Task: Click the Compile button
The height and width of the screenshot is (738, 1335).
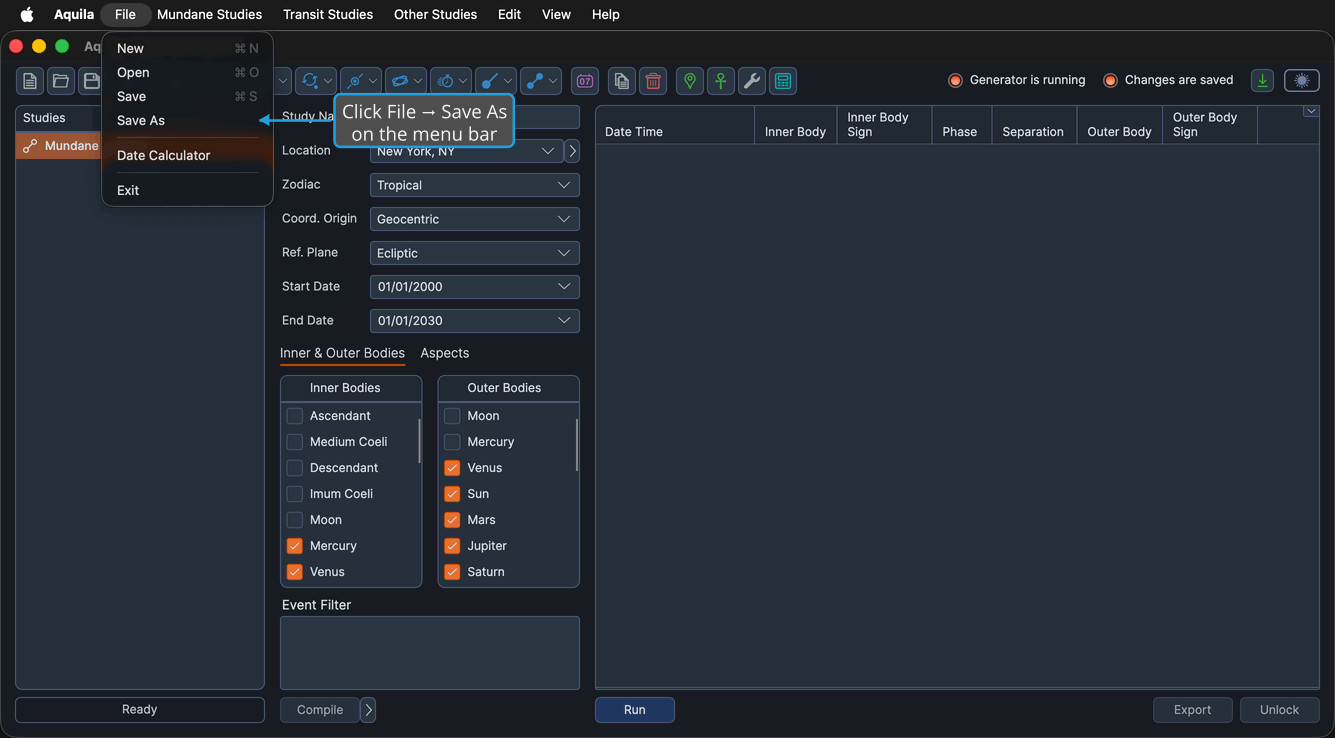Action: point(320,710)
